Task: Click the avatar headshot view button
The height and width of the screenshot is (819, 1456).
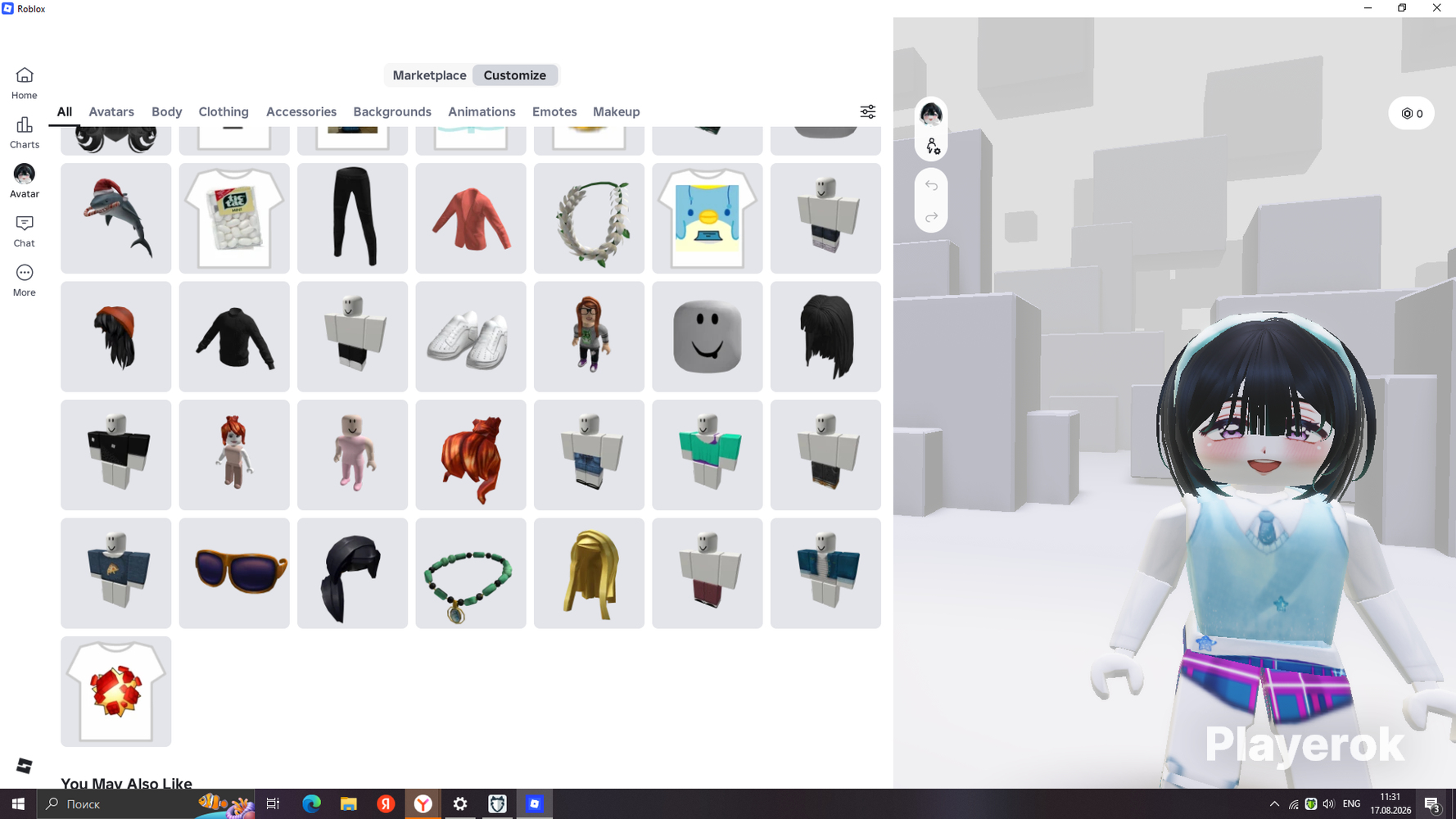Action: pyautogui.click(x=931, y=114)
